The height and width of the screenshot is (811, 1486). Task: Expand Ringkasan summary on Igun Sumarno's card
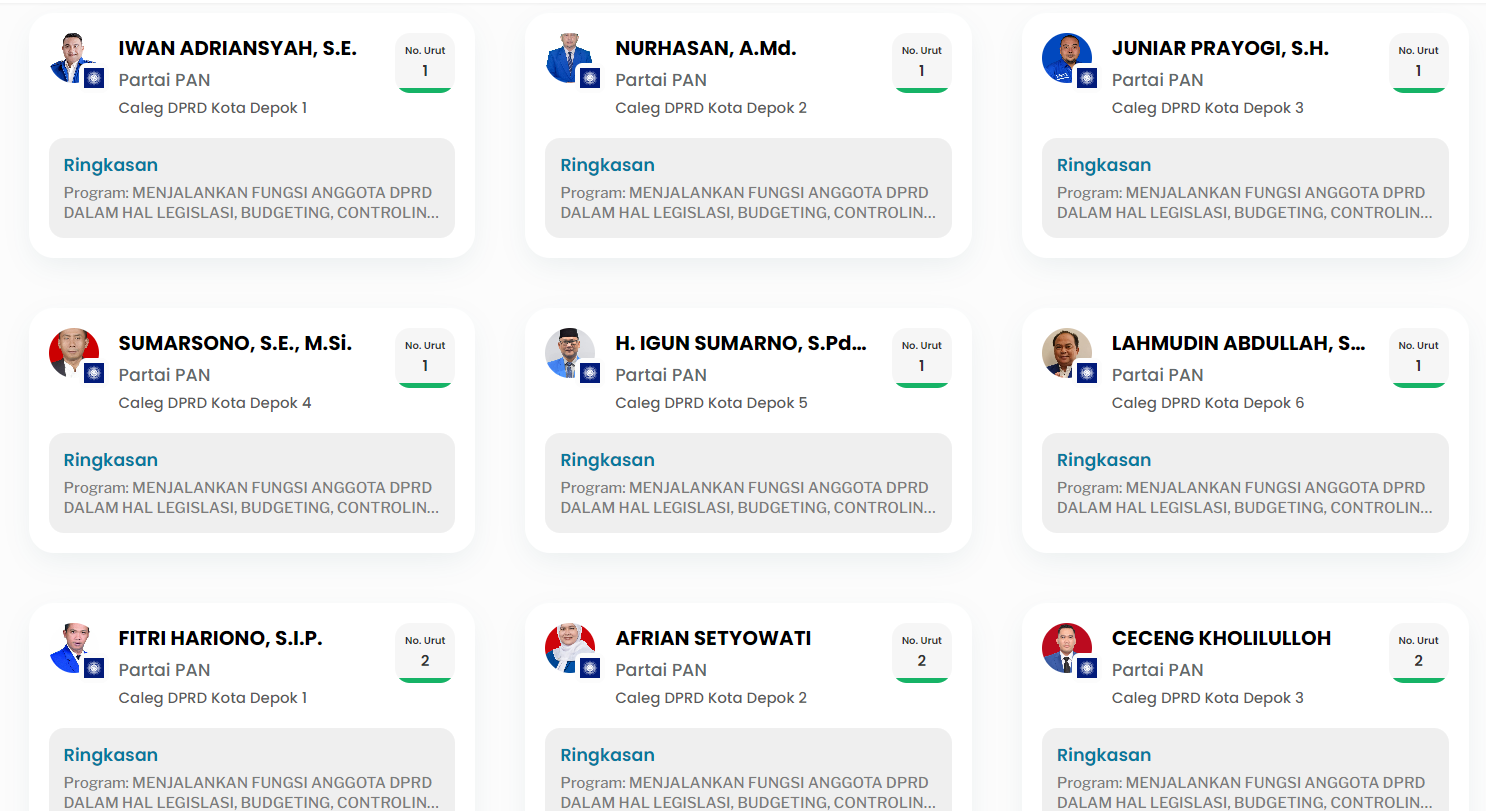(x=748, y=483)
